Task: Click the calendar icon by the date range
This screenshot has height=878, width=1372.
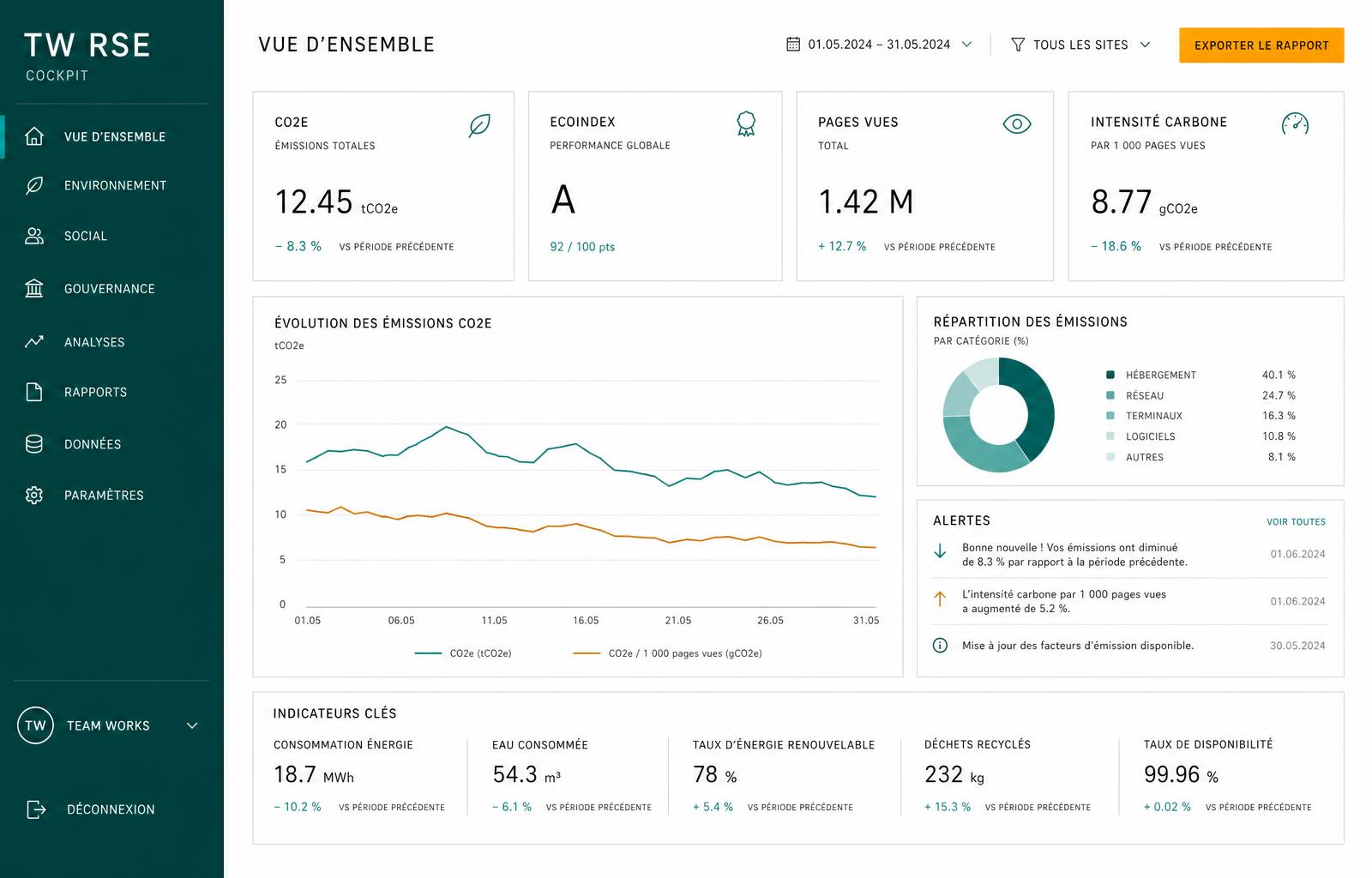Action: tap(793, 44)
